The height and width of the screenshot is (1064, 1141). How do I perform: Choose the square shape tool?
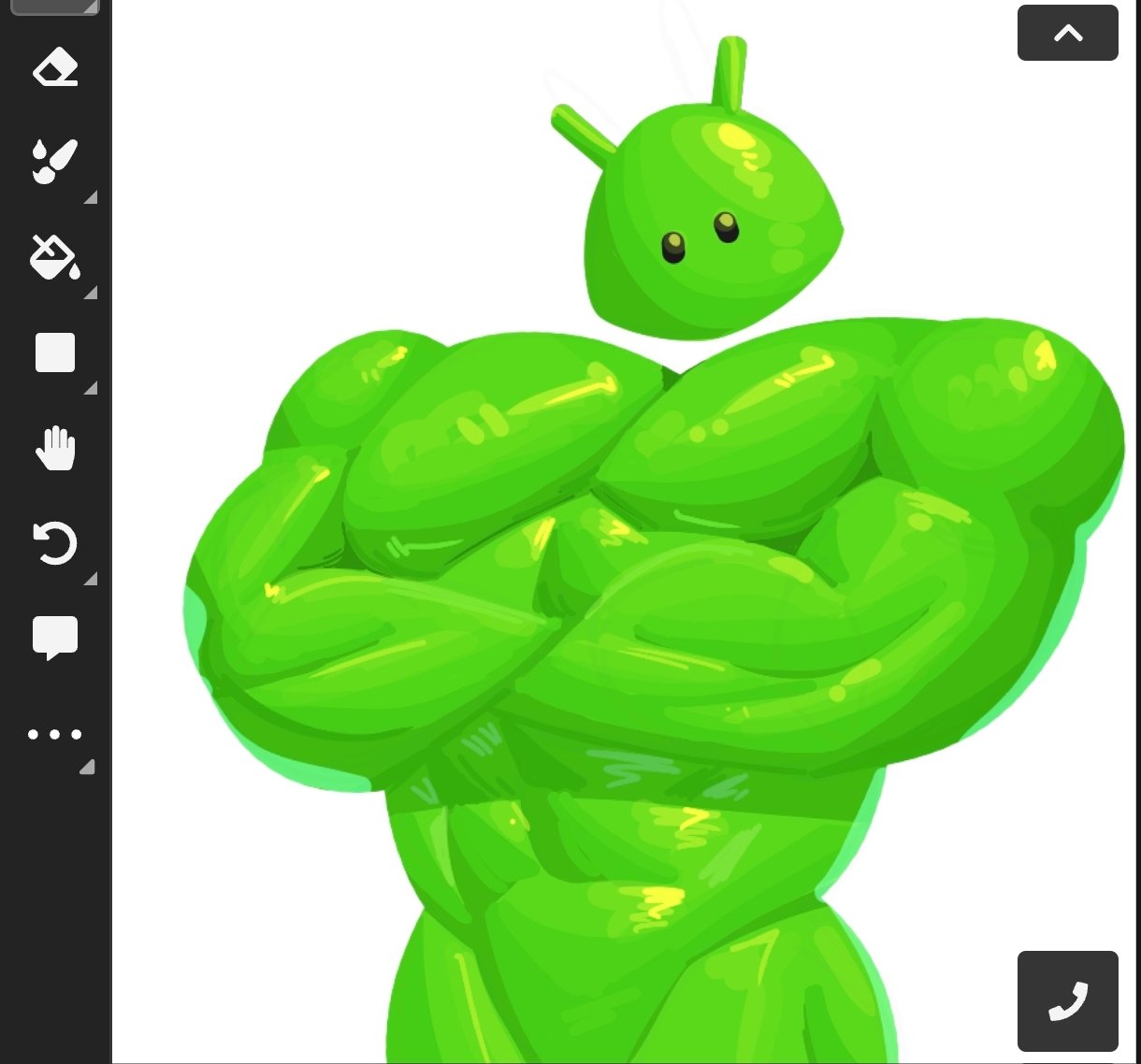tap(55, 352)
